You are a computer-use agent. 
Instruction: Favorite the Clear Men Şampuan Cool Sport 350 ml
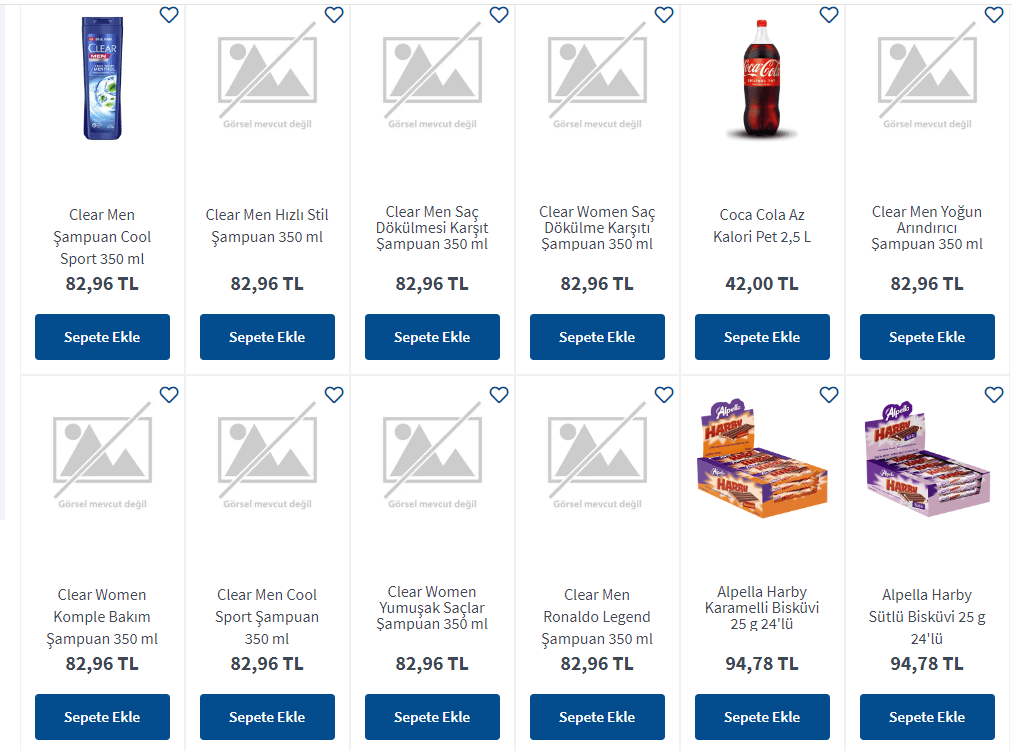(x=169, y=15)
